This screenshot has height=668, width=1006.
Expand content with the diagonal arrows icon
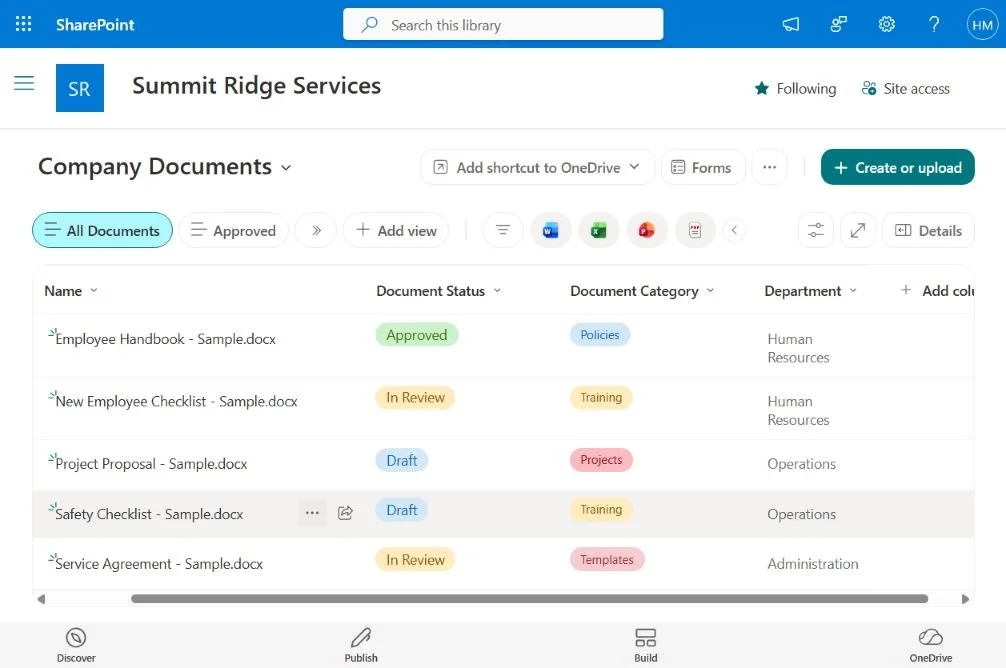[858, 230]
